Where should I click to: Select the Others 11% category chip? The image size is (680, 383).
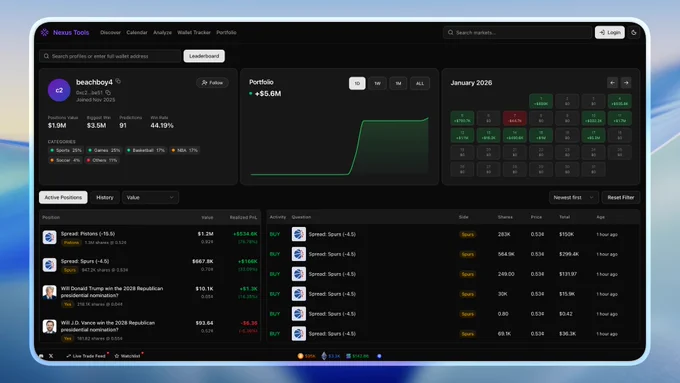(x=102, y=160)
